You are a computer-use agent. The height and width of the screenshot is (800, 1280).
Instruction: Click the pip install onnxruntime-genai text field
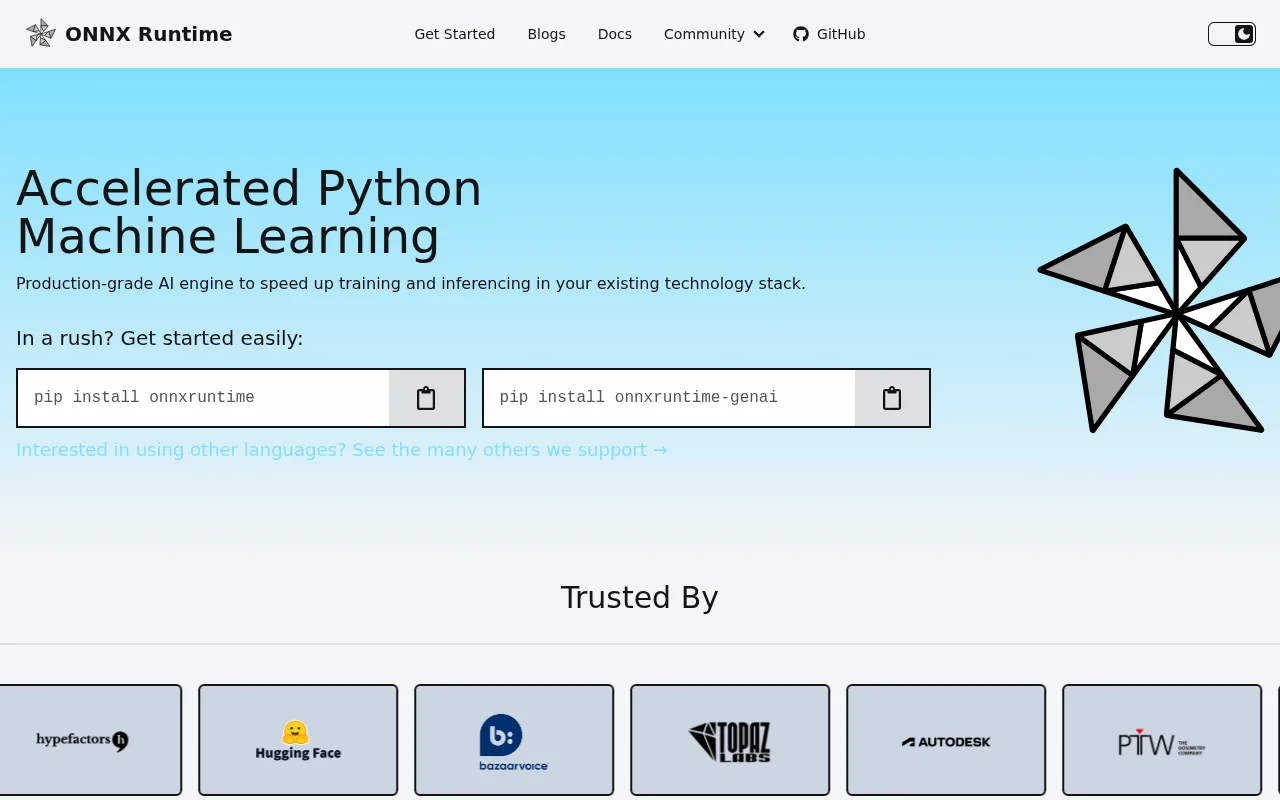click(x=669, y=398)
